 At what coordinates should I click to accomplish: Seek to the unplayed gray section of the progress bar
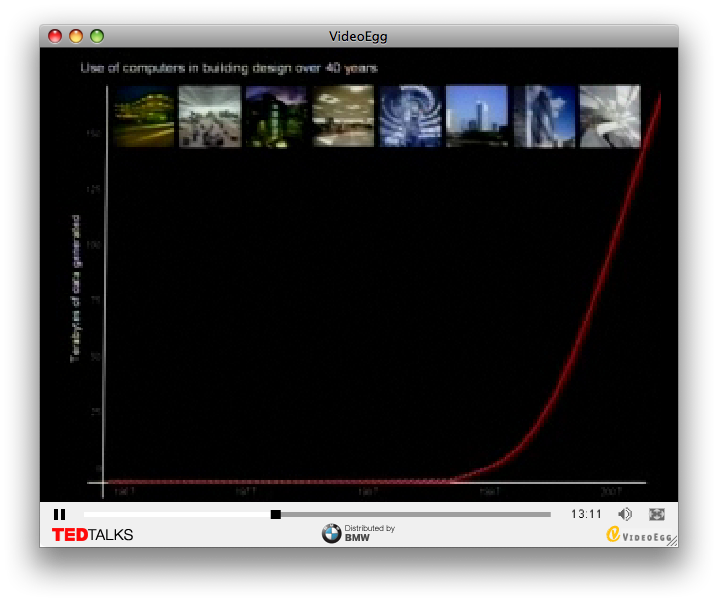(x=420, y=514)
